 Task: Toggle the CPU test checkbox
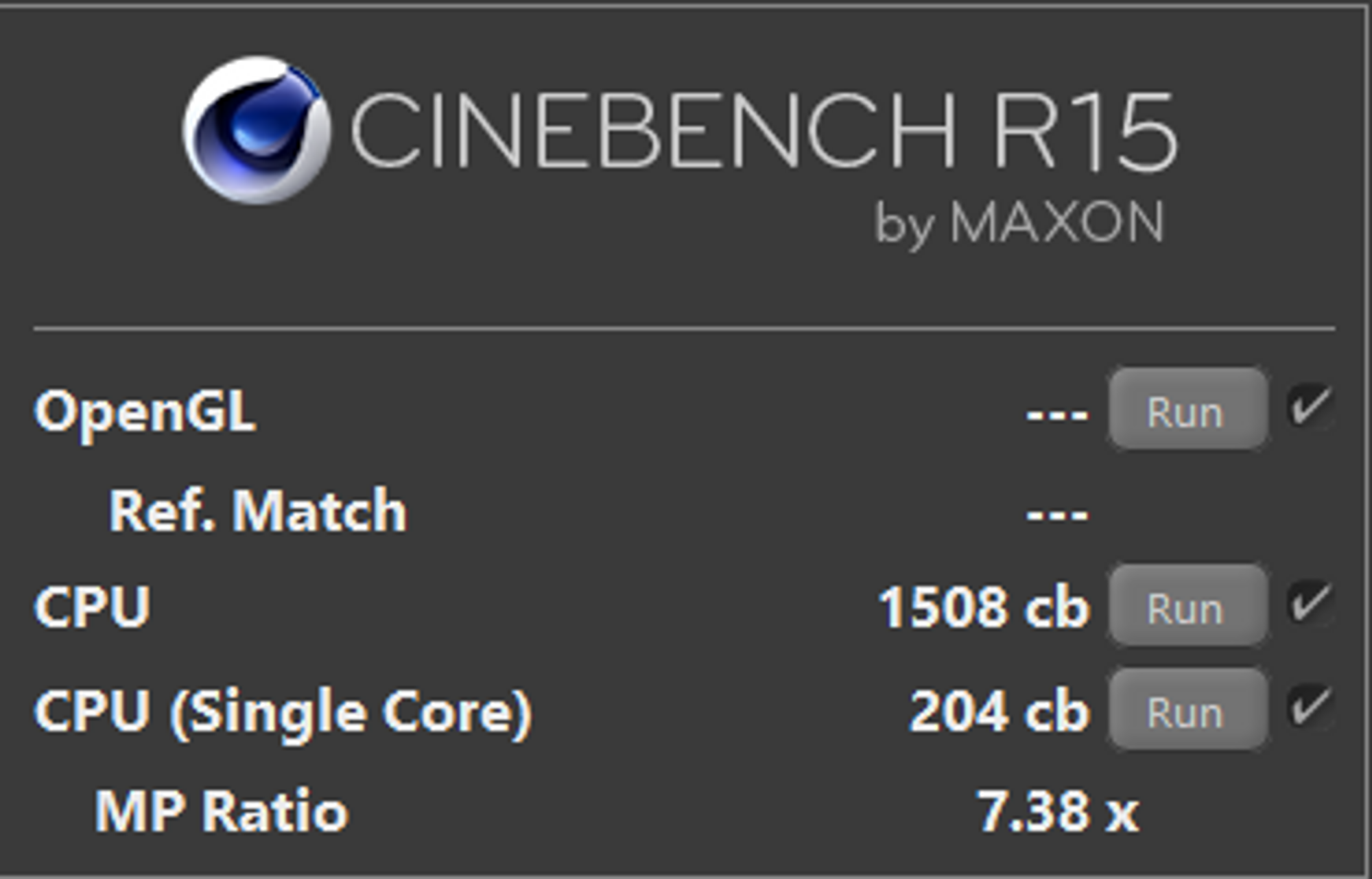pyautogui.click(x=1310, y=602)
